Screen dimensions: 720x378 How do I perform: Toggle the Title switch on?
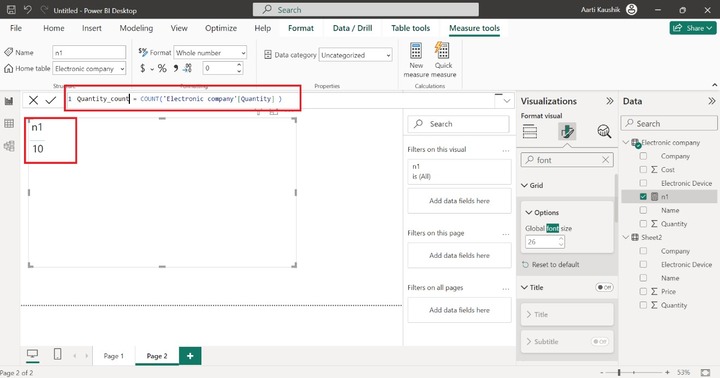point(604,288)
